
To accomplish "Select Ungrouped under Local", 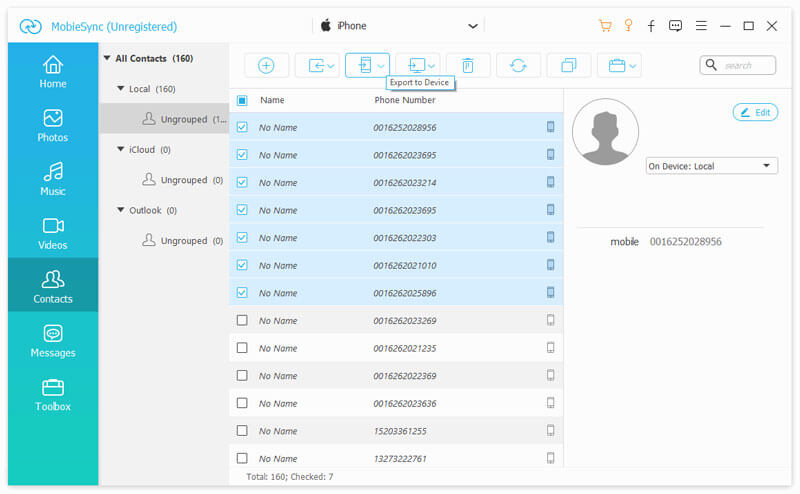I will pyautogui.click(x=164, y=119).
